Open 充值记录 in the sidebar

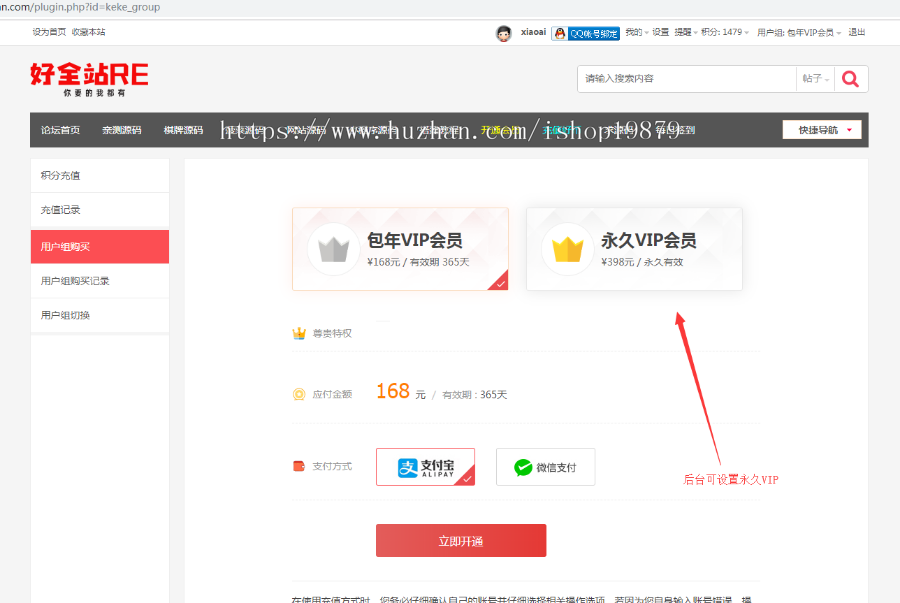pyautogui.click(x=99, y=211)
